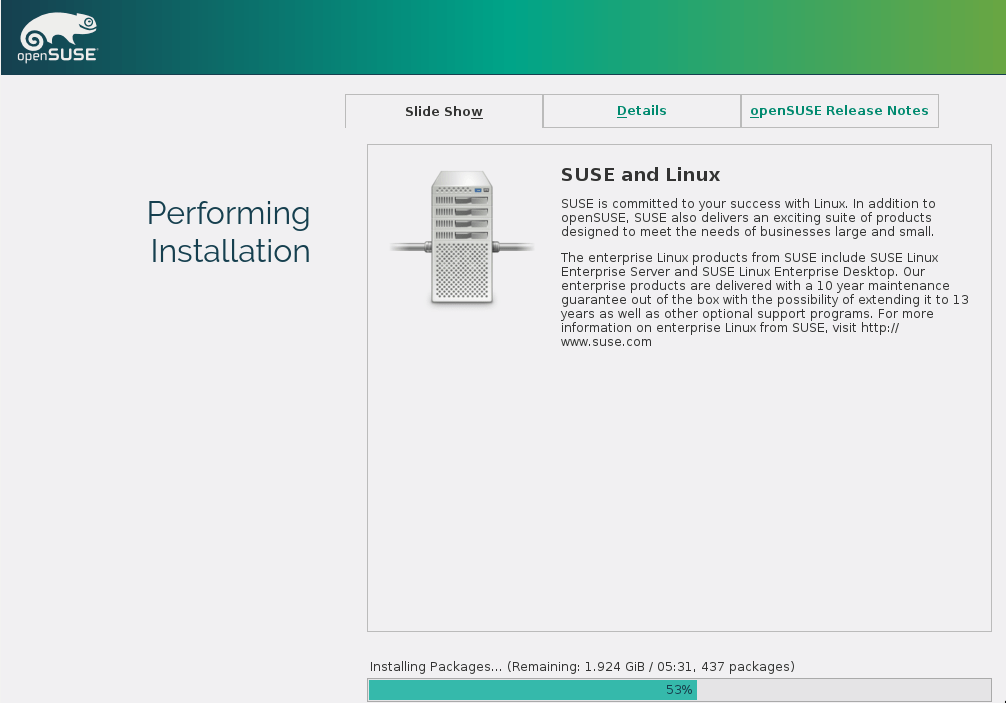Open the Details tab
Image resolution: width=1006 pixels, height=703 pixels.
click(x=642, y=111)
